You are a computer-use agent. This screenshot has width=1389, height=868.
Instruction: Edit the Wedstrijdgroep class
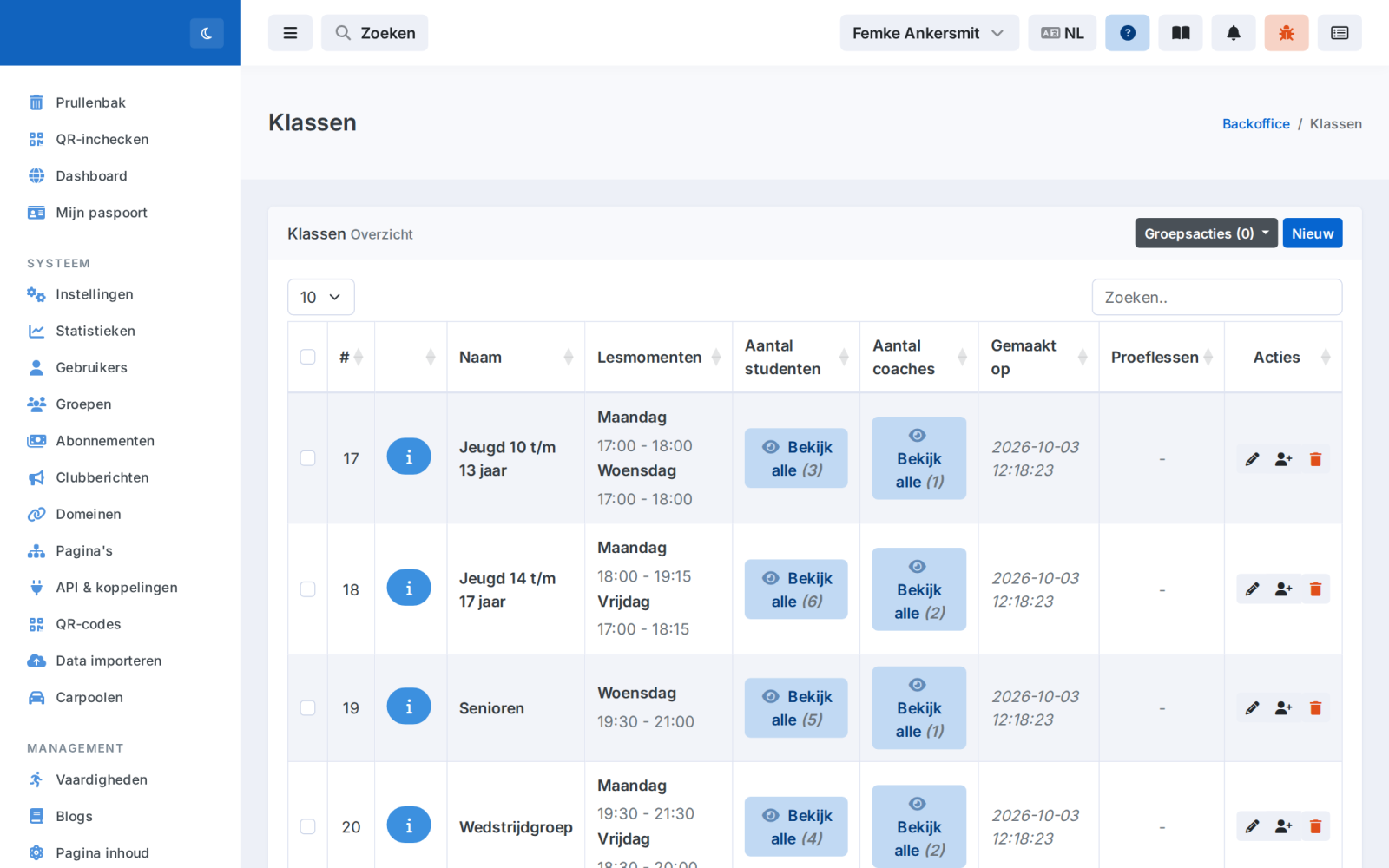[x=1252, y=826]
